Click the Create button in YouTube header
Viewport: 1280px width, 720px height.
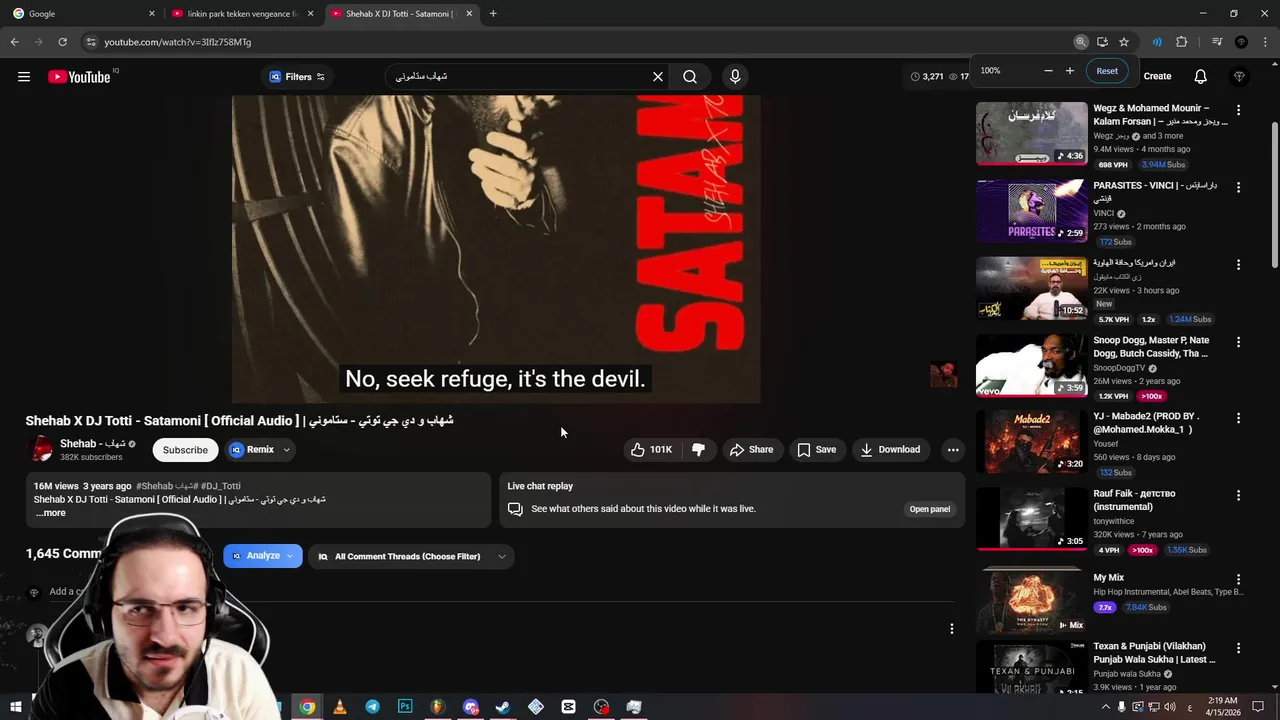[x=1157, y=77]
